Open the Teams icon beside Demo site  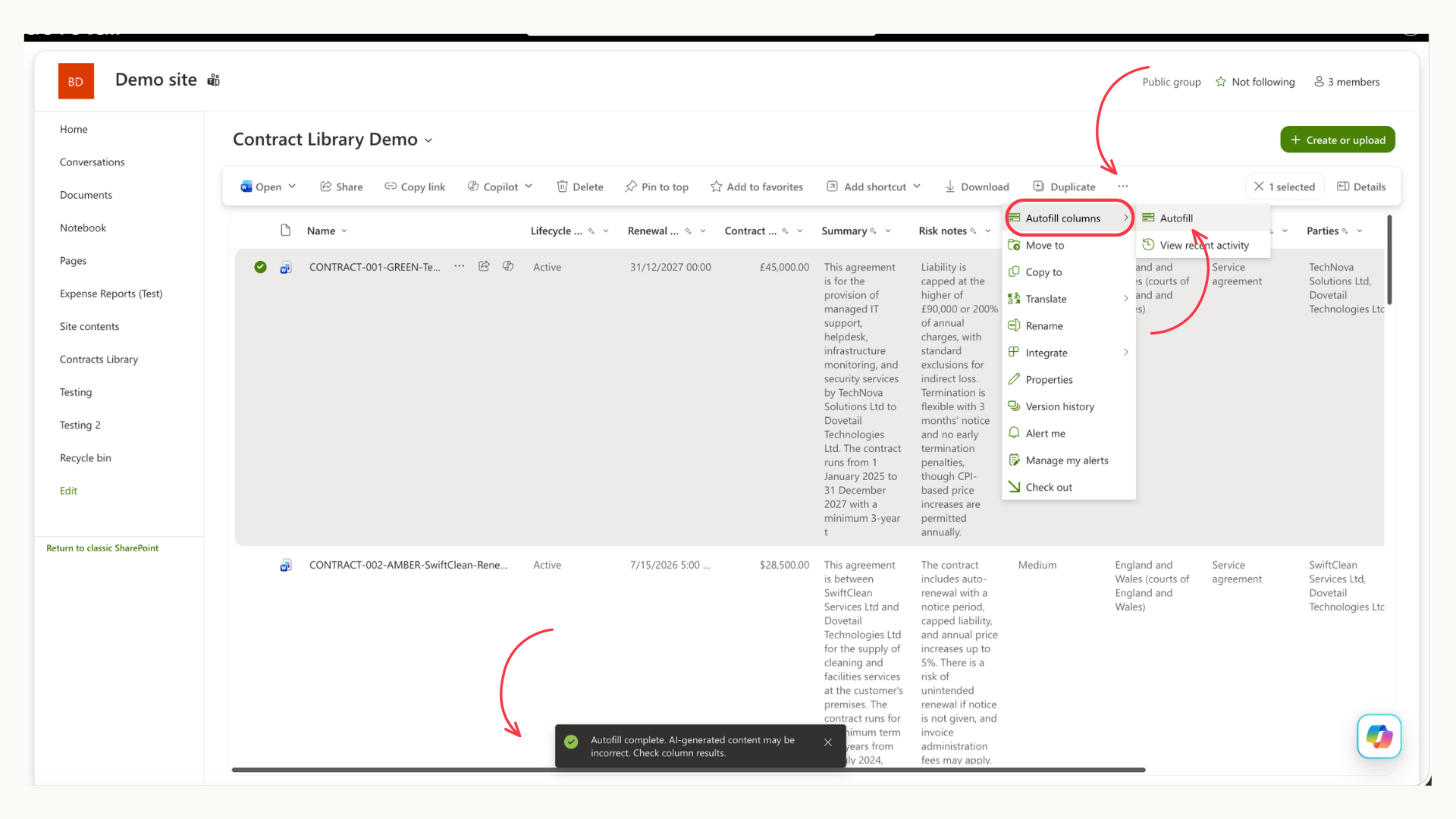click(x=214, y=80)
